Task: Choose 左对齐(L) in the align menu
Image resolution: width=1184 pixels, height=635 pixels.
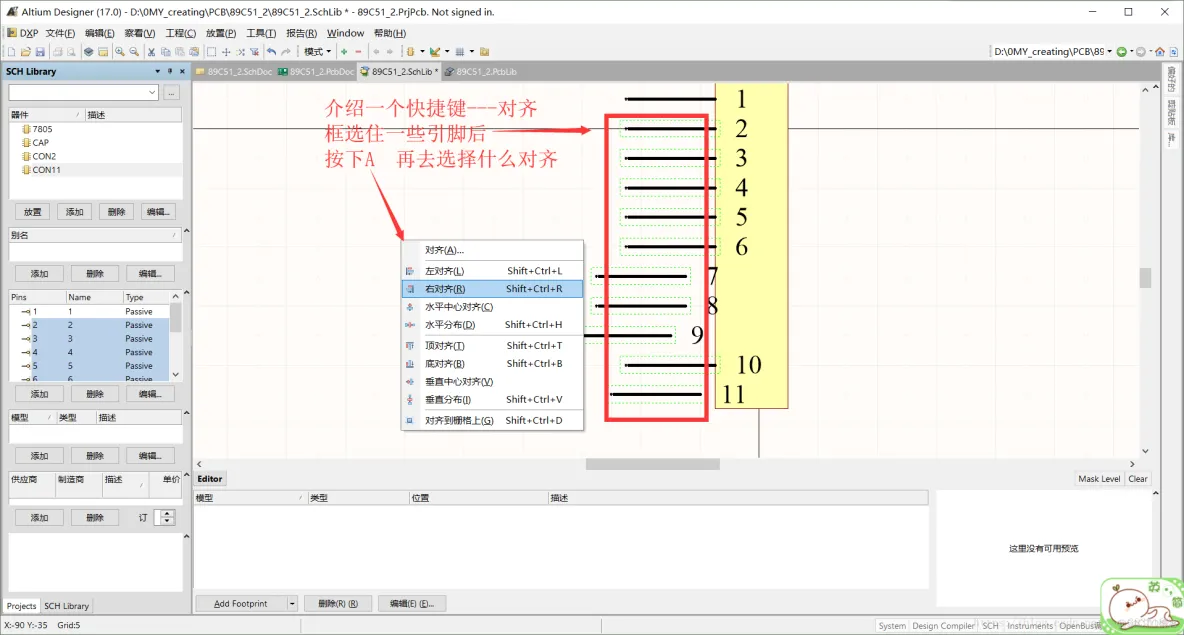Action: tap(492, 270)
